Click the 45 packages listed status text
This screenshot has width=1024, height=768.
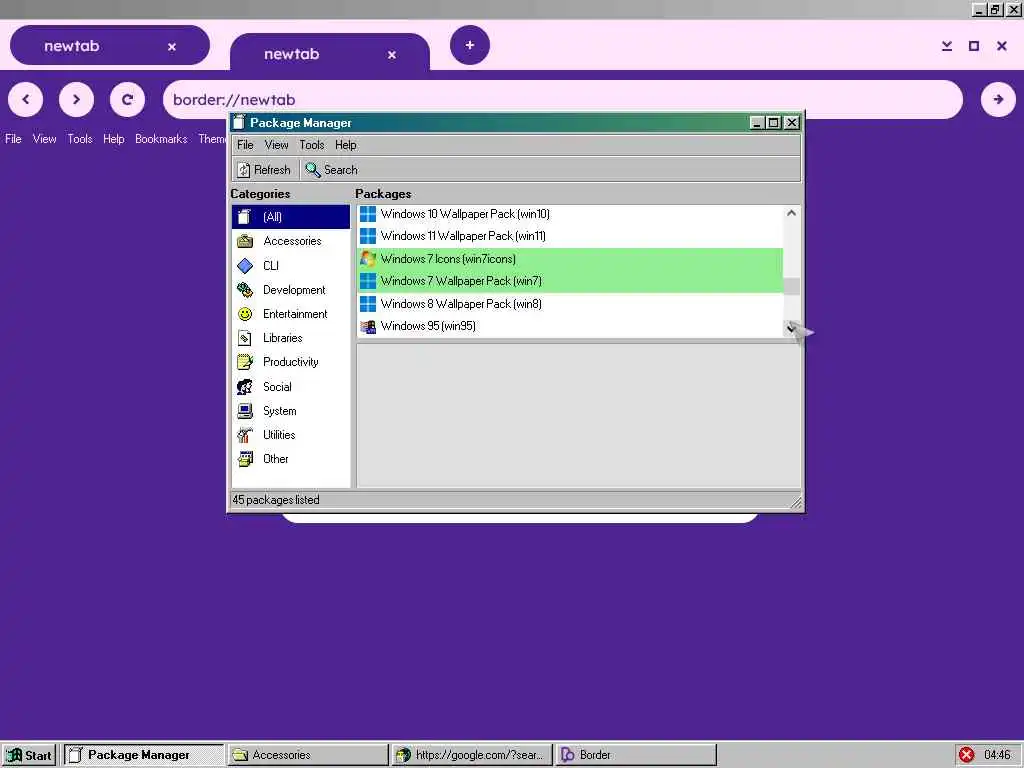click(x=276, y=500)
